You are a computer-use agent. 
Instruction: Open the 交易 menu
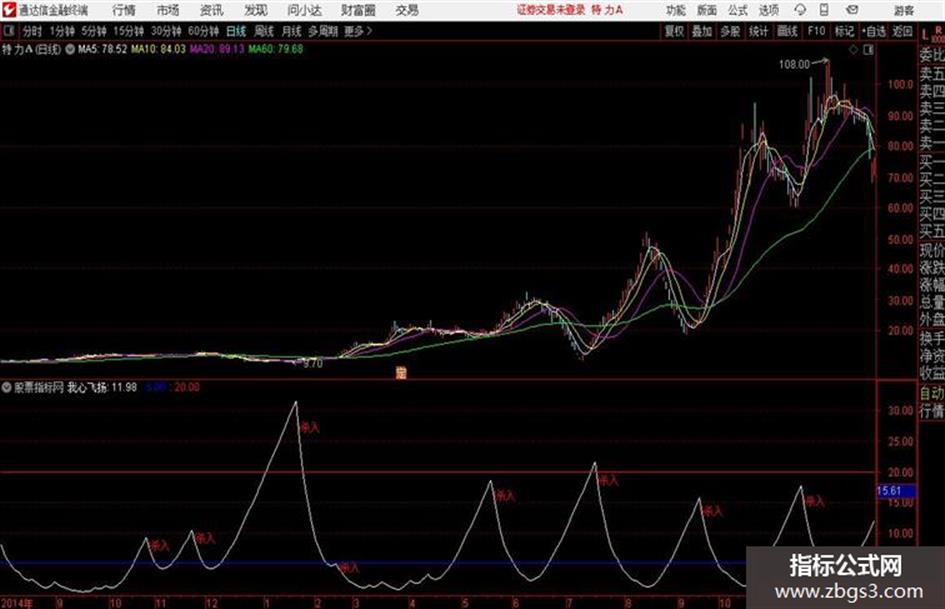click(407, 10)
